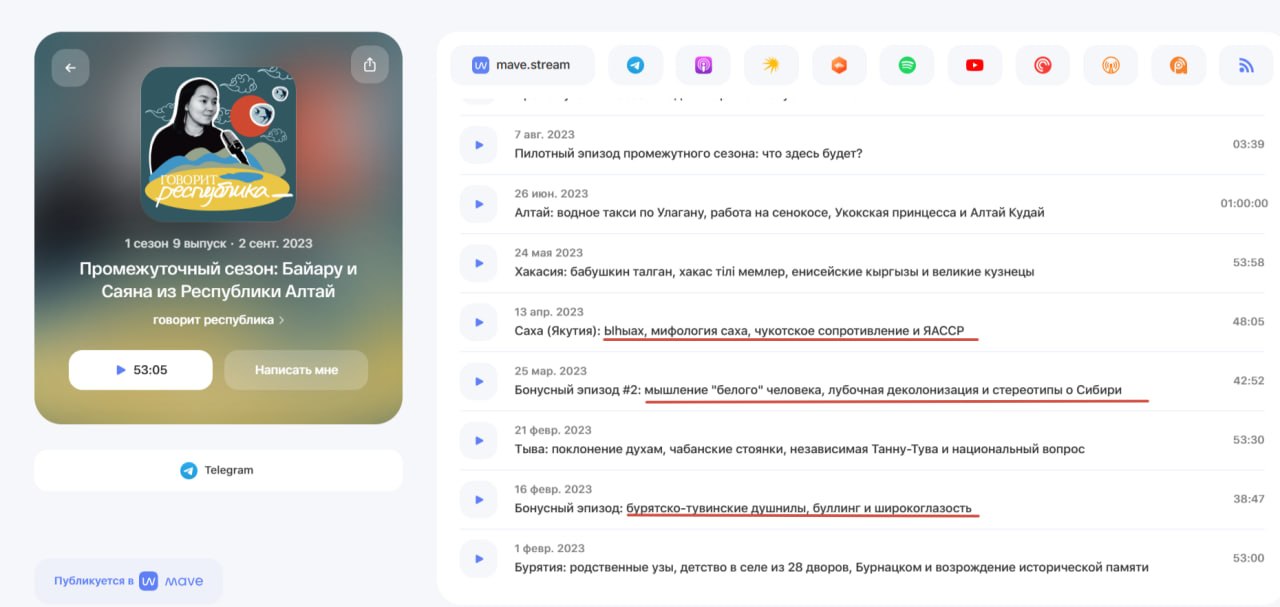Click the share icon on the cover card
The height and width of the screenshot is (607, 1280).
point(369,64)
